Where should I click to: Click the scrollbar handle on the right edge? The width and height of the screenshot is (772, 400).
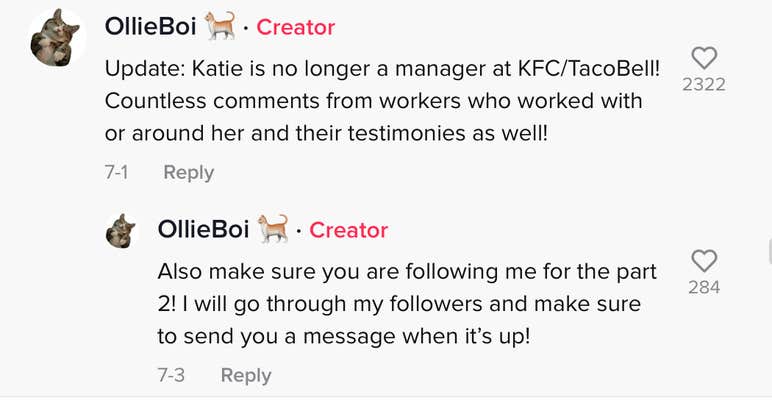coord(769,250)
